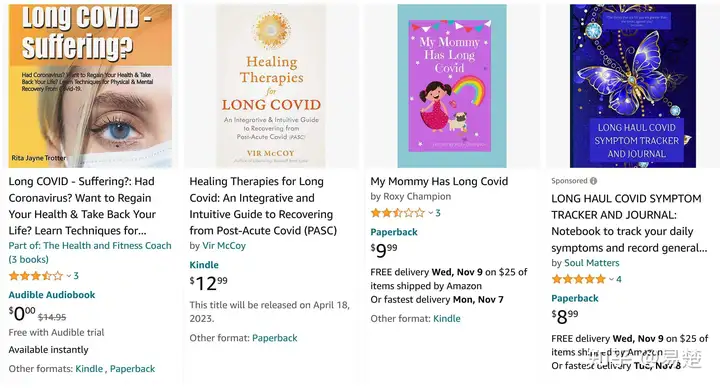Open author Vir McCoy link
Image resolution: width=720 pixels, height=388 pixels.
(x=224, y=246)
